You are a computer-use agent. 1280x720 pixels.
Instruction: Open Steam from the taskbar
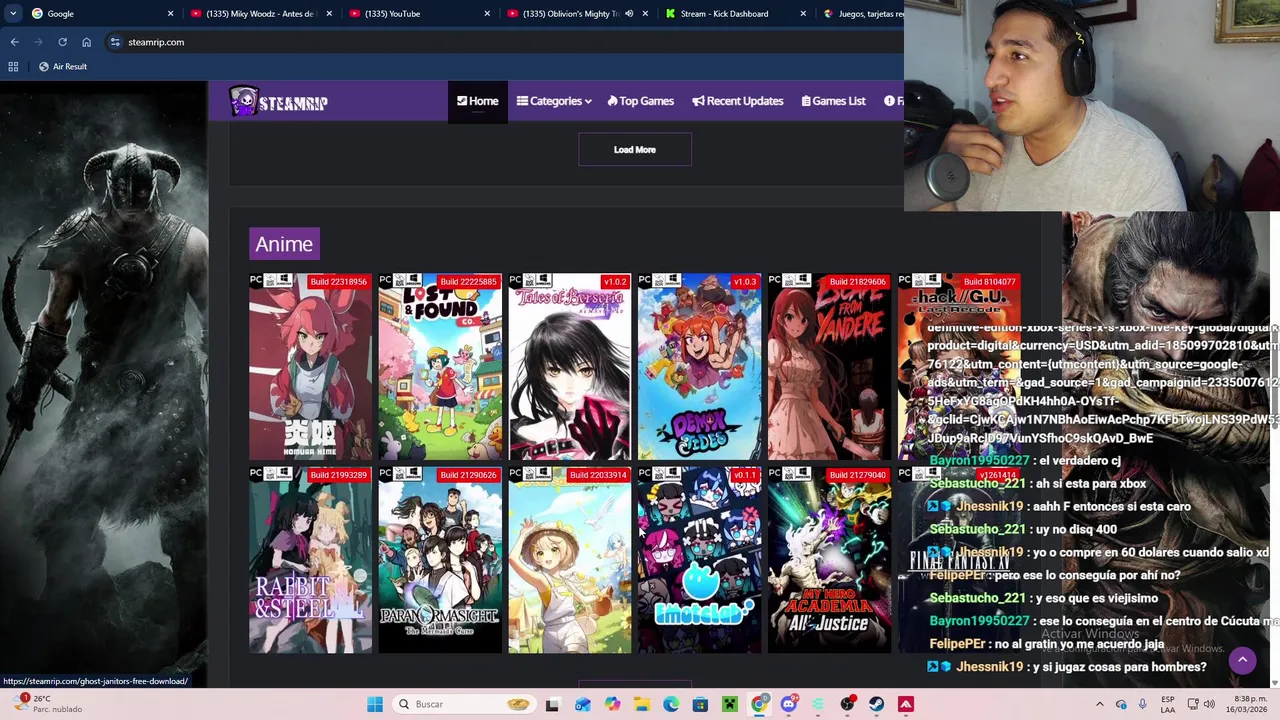(877, 704)
